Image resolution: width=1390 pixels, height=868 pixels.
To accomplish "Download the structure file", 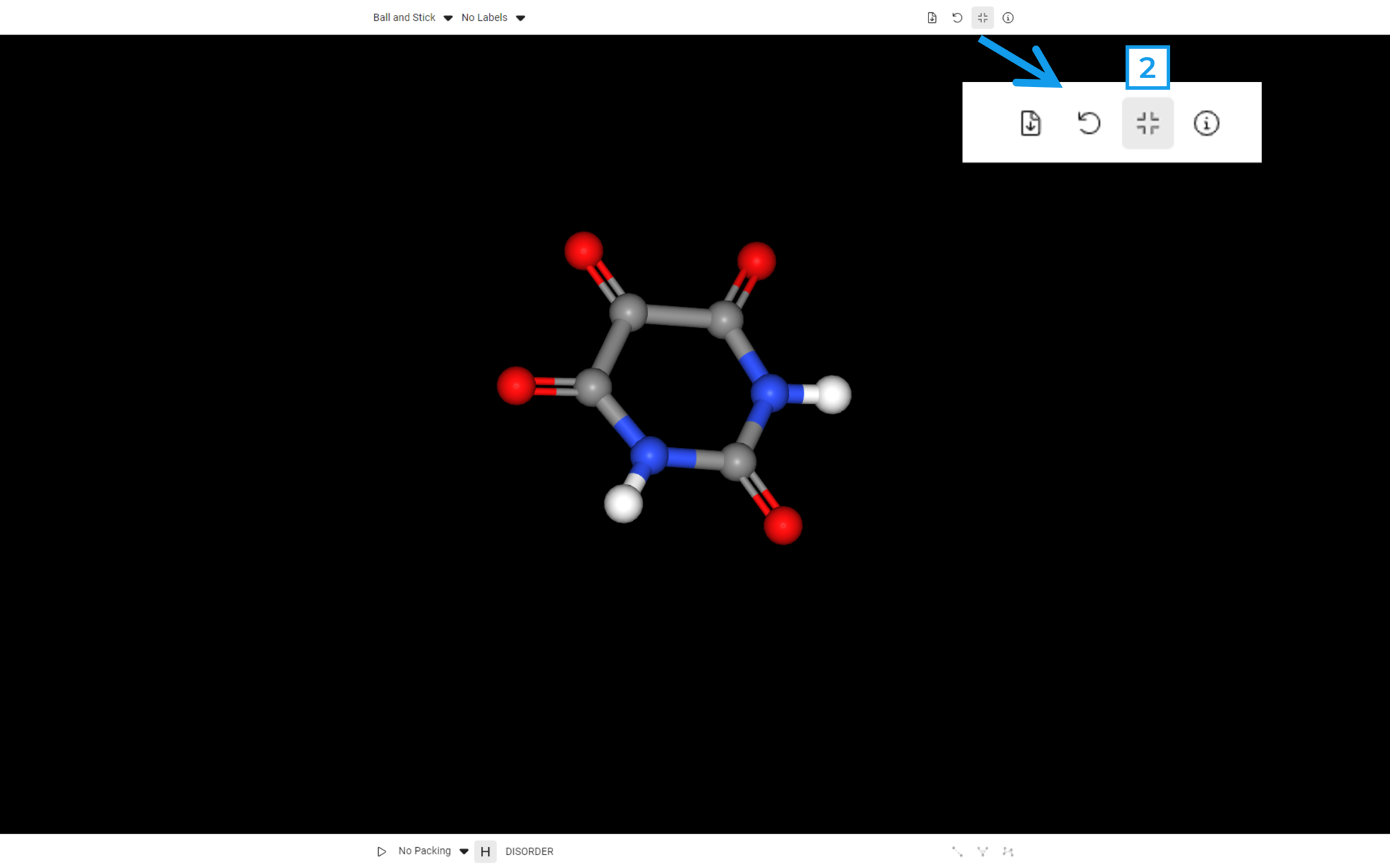I will tap(931, 18).
